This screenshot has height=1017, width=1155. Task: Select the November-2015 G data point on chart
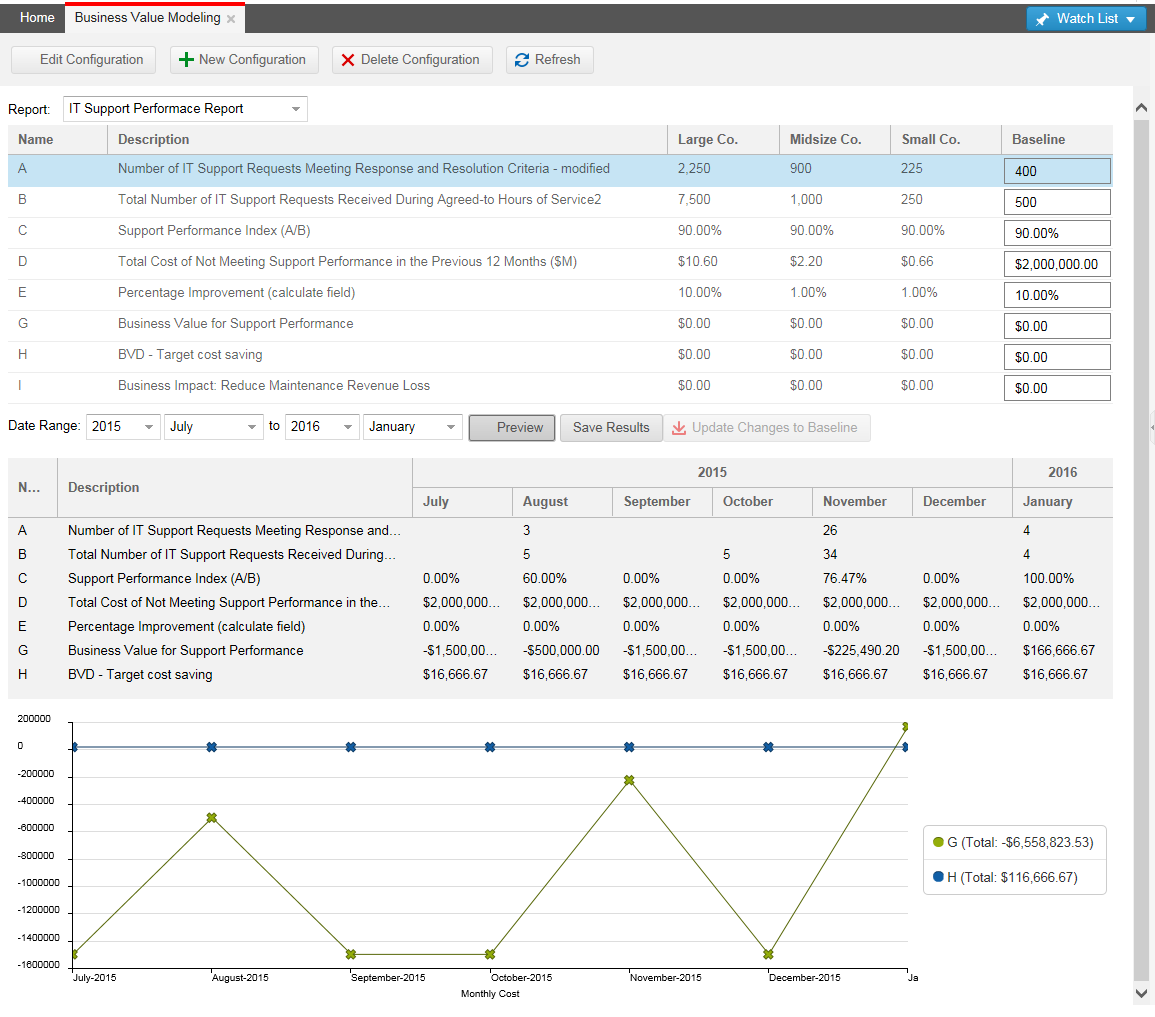point(629,780)
